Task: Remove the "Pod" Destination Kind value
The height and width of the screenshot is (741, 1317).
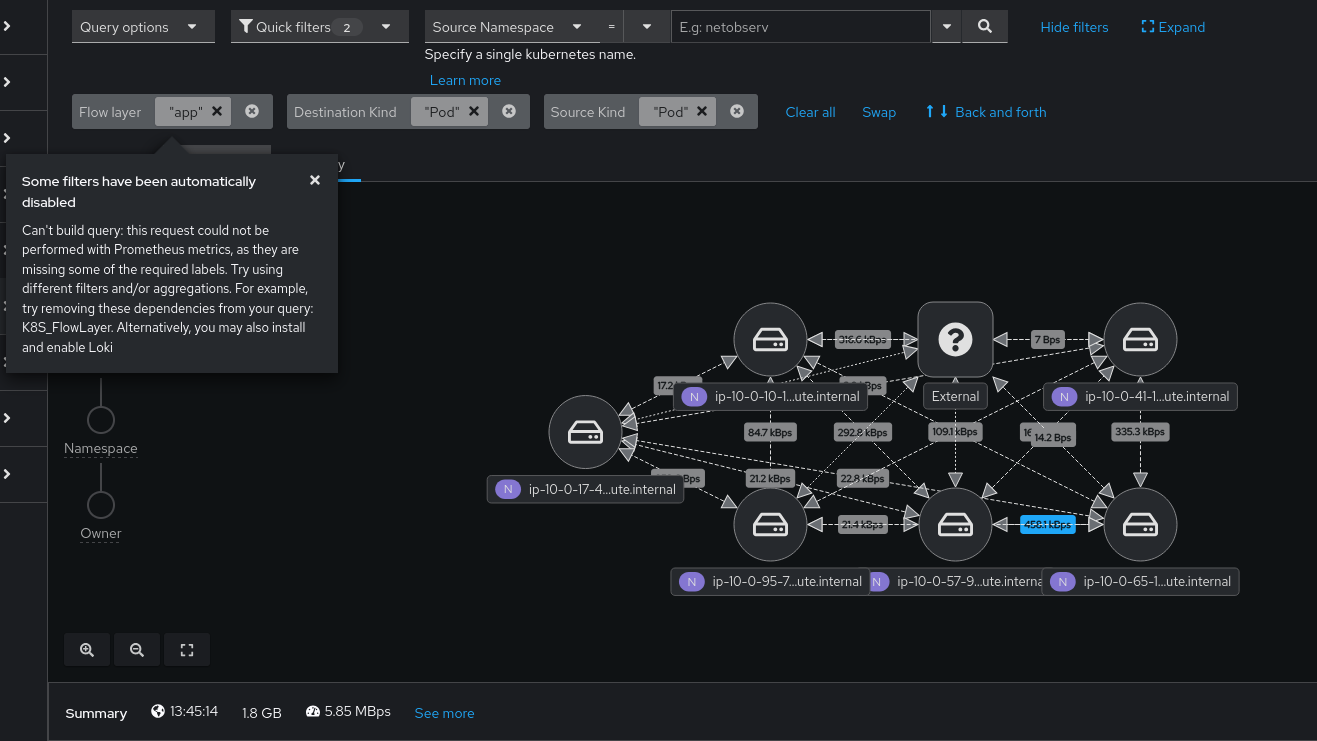Action: 474,112
